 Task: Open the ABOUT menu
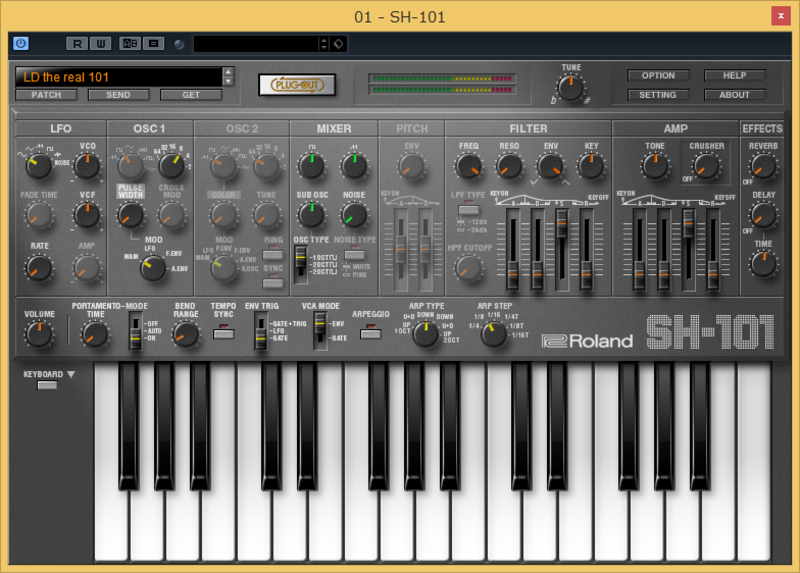pyautogui.click(x=735, y=95)
